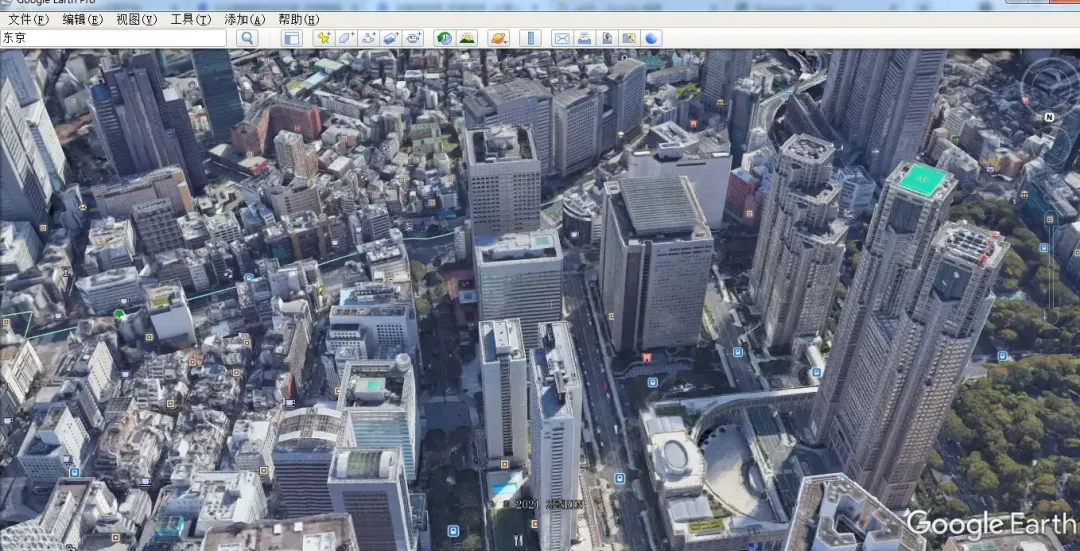Select the Add Polygon tool
Viewport: 1080px width, 551px height.
pos(346,38)
